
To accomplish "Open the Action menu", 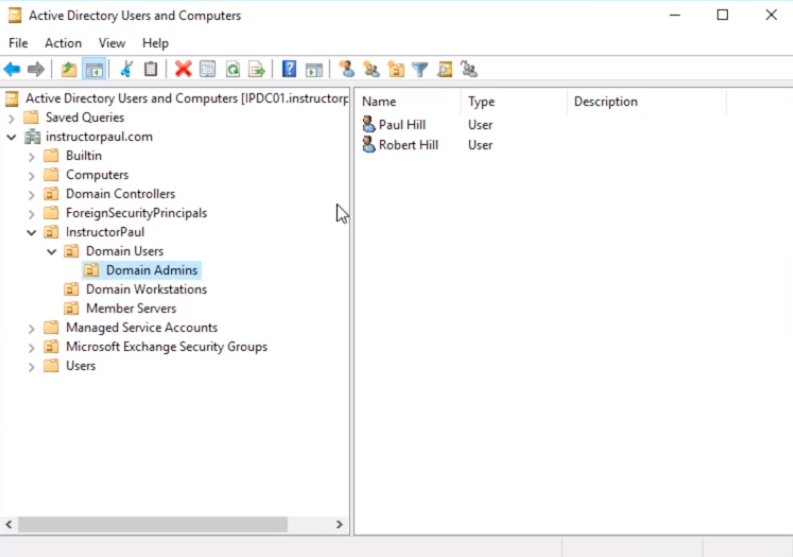I will [x=63, y=43].
